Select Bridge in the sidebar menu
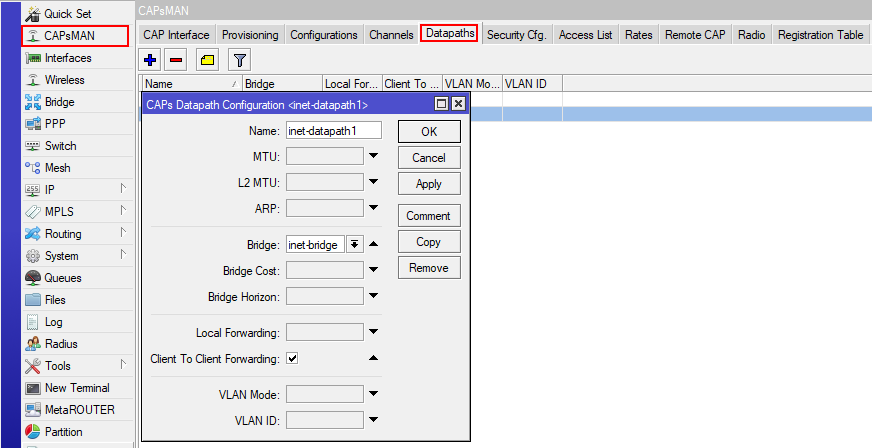Viewport: 872px width, 448px height. [x=59, y=102]
